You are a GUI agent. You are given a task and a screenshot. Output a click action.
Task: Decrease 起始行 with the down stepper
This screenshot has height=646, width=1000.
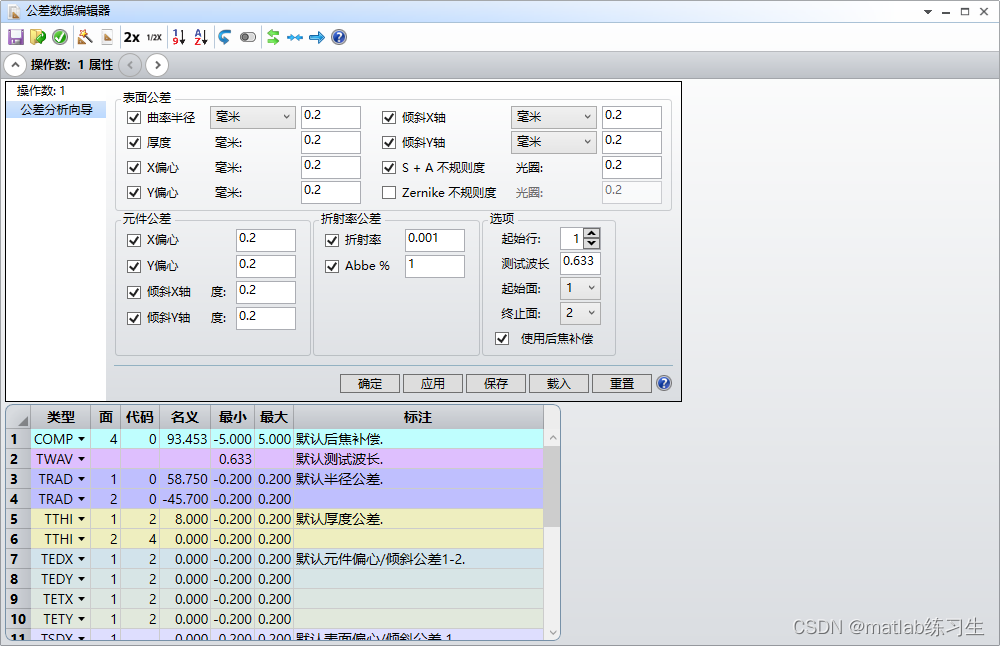592,244
